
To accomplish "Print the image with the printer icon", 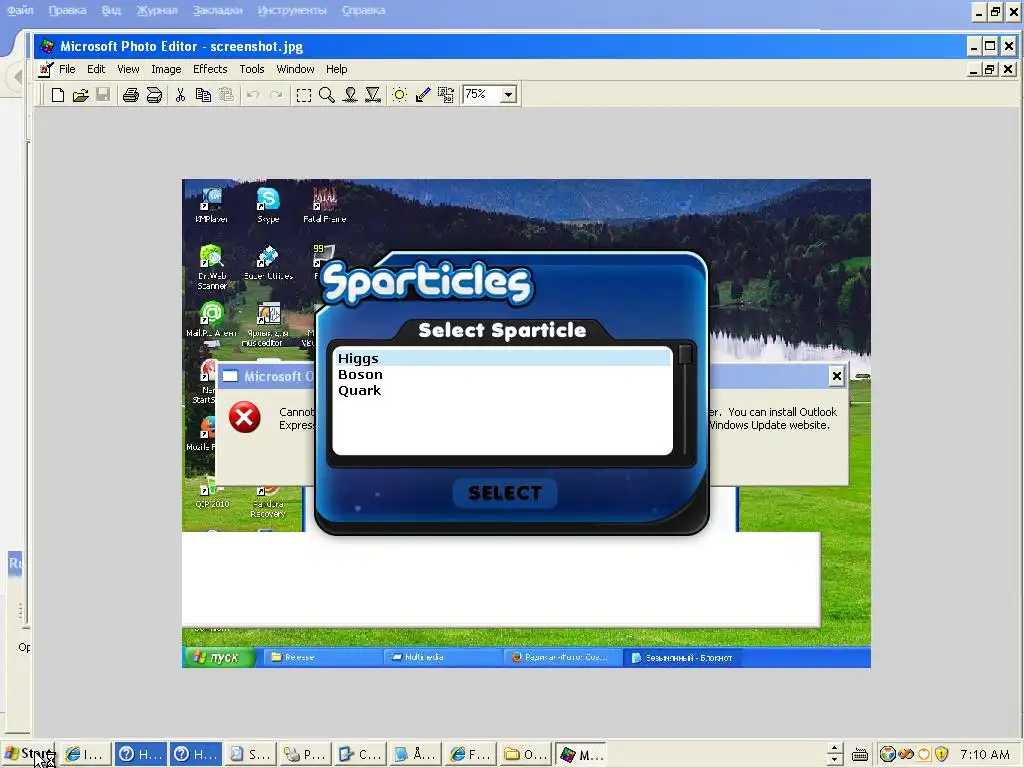I will (131, 95).
